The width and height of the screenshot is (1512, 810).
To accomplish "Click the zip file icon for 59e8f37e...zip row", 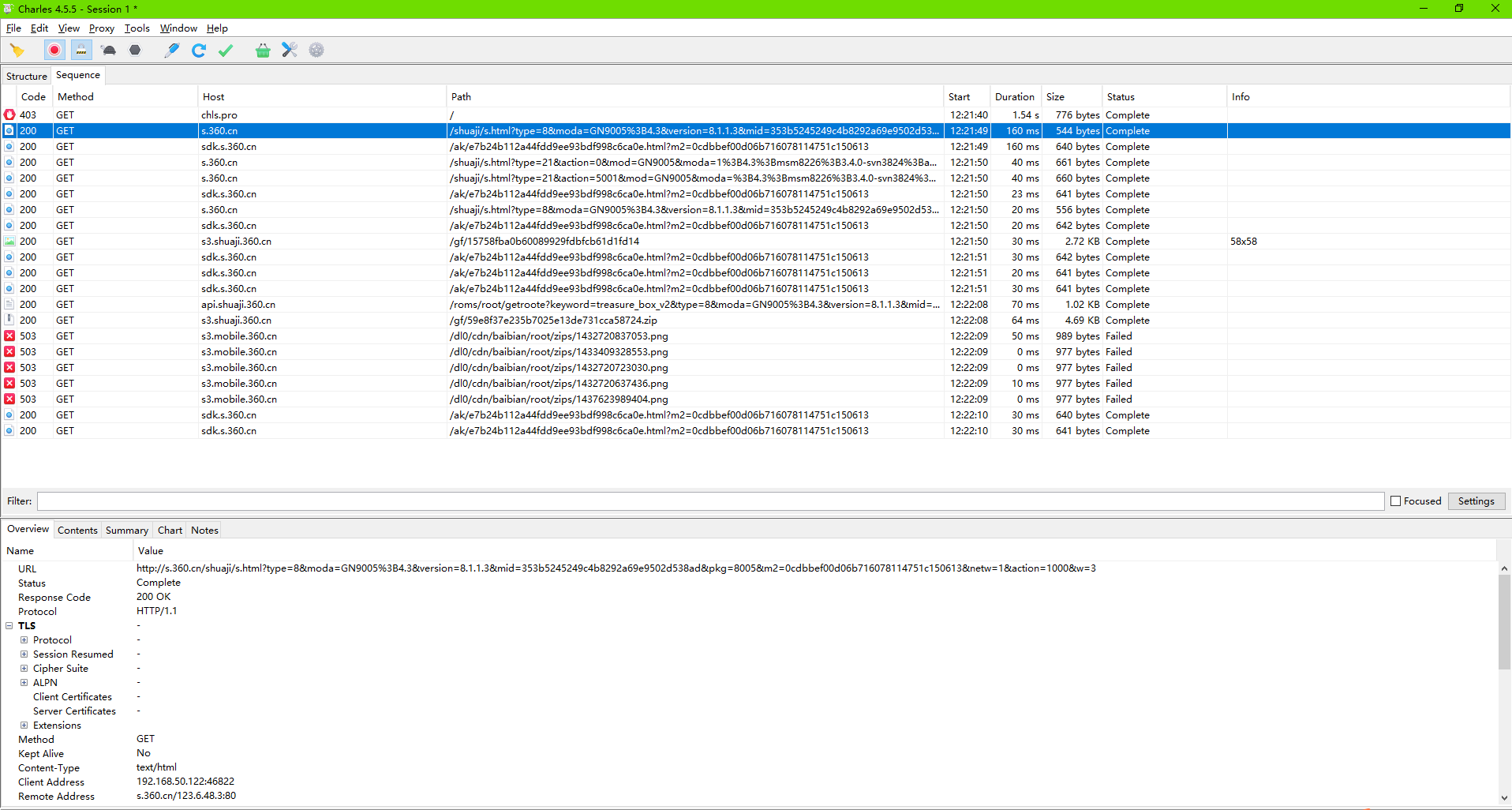I will (9, 320).
